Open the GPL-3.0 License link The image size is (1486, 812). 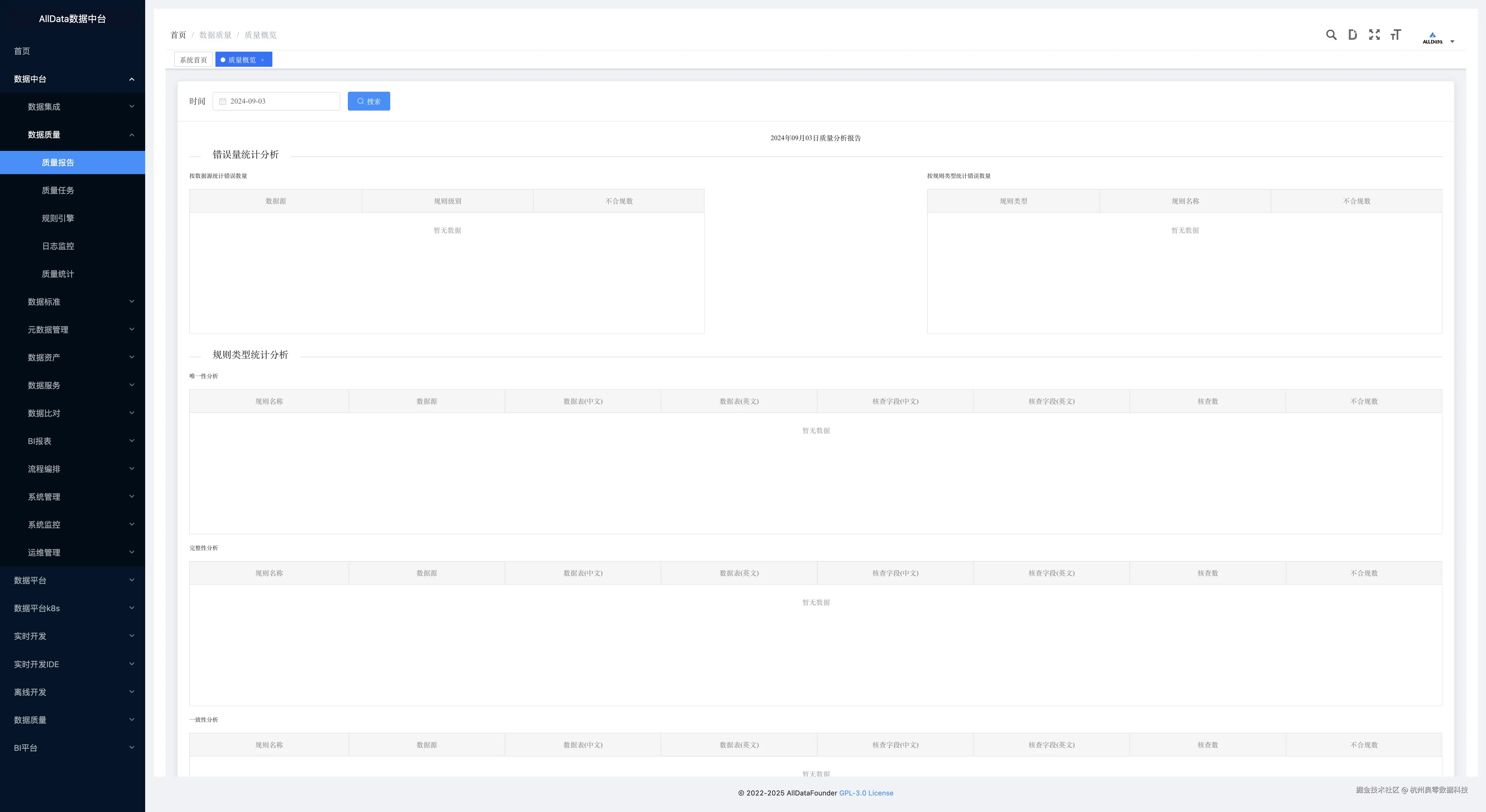[866, 793]
